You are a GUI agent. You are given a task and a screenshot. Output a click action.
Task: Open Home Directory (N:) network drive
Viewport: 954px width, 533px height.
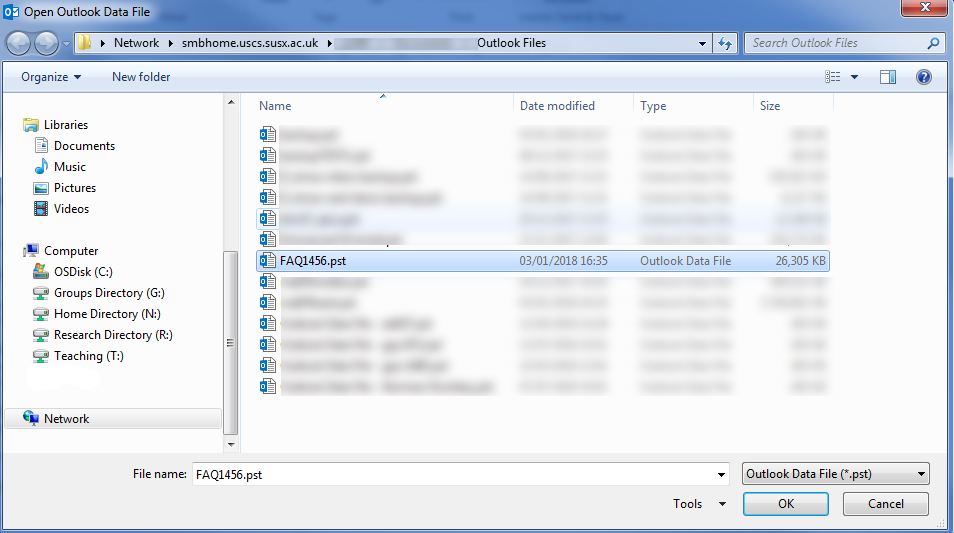(107, 314)
